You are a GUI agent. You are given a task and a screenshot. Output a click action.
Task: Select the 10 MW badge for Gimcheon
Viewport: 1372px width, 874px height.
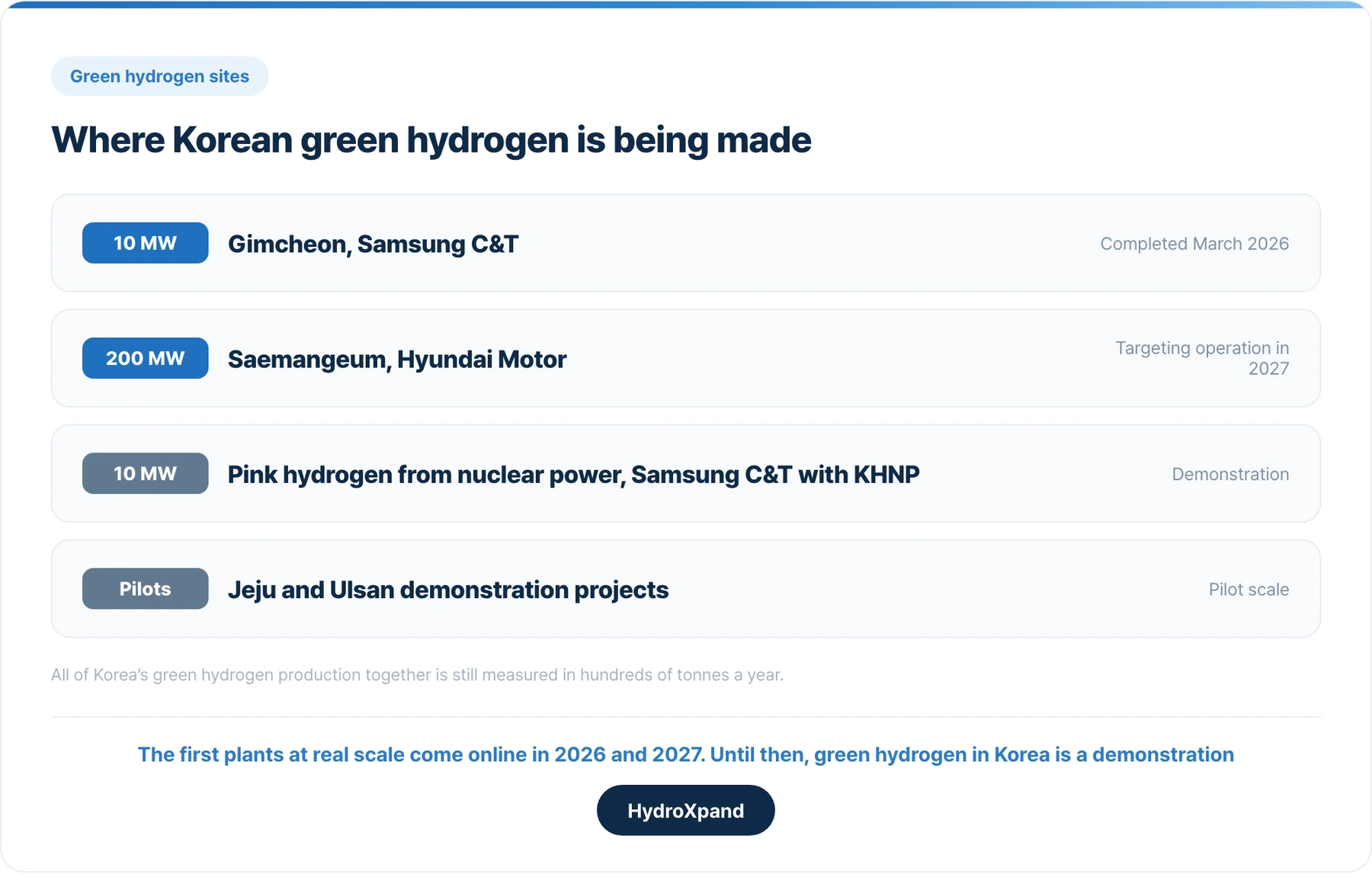point(145,243)
